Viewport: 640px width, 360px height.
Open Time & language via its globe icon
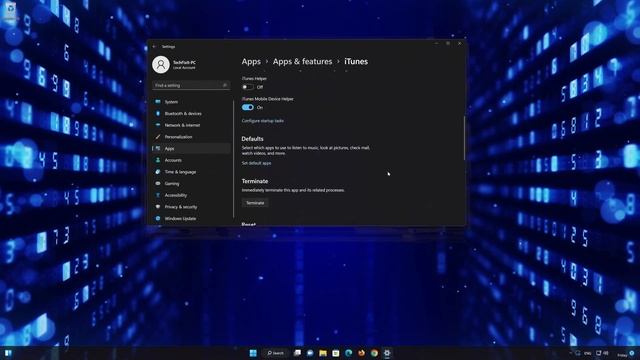pyautogui.click(x=158, y=172)
